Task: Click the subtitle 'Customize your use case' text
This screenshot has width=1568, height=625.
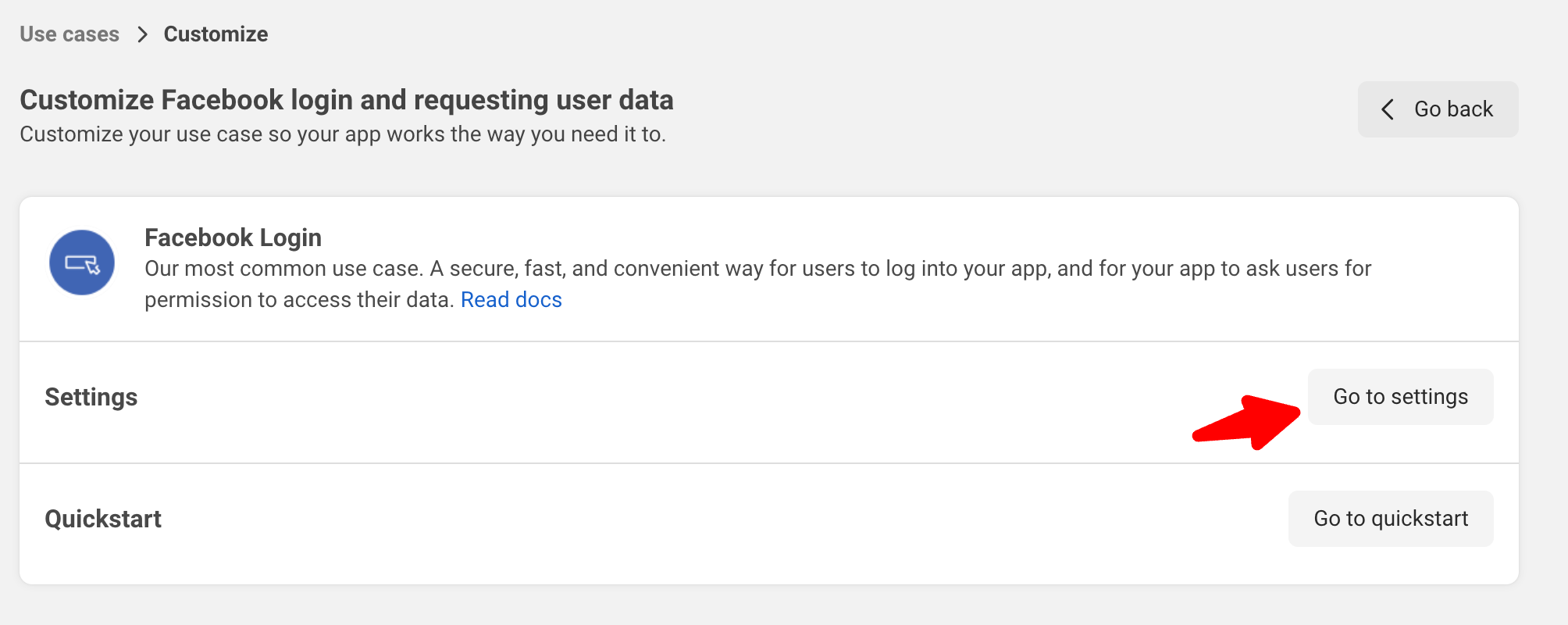Action: [x=342, y=134]
